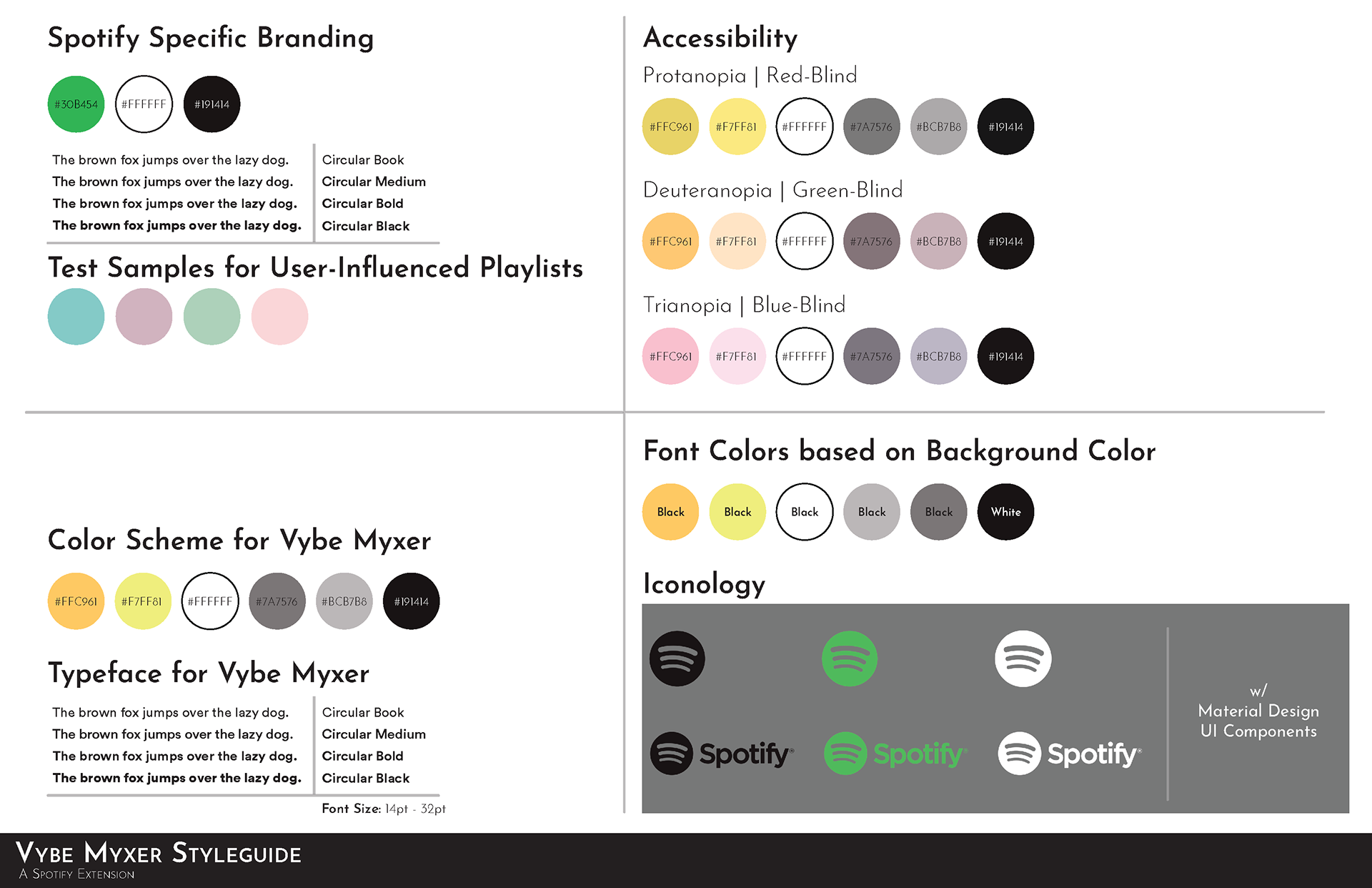Select the Trianopia #7A7576 swatch
Image resolution: width=1372 pixels, height=888 pixels.
(872, 356)
